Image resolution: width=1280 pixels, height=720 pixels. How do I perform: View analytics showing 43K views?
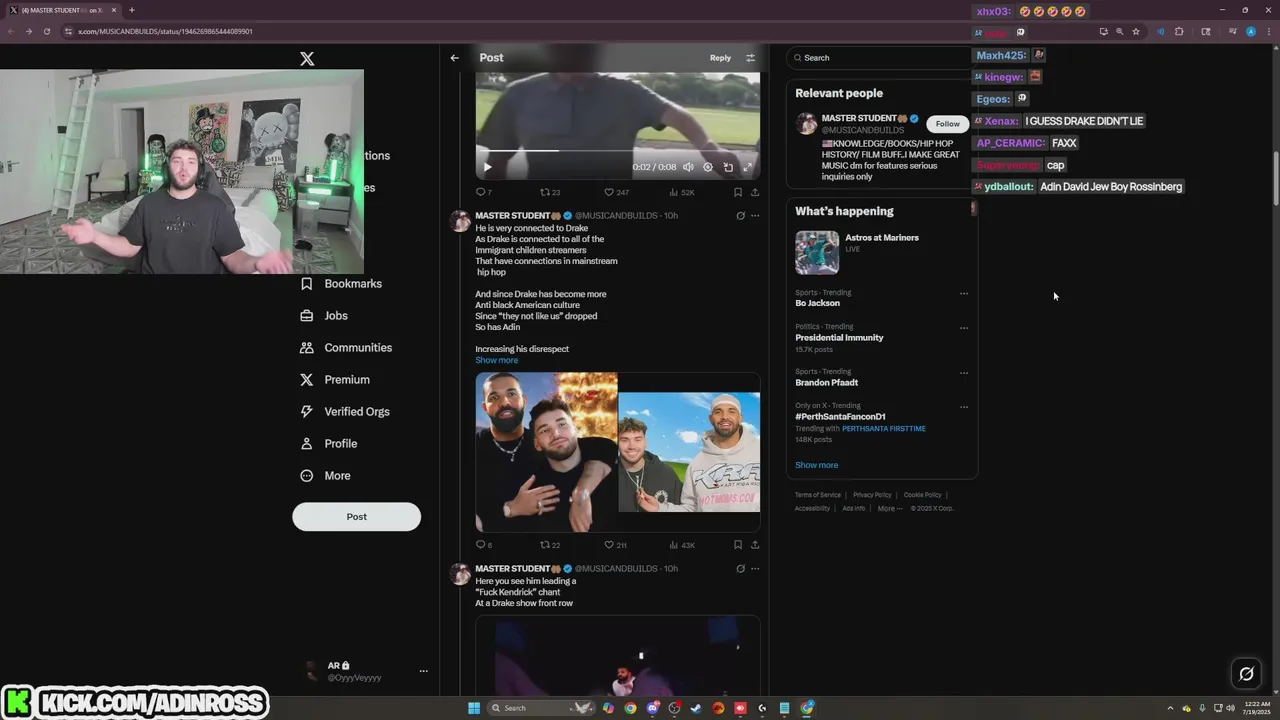[681, 545]
